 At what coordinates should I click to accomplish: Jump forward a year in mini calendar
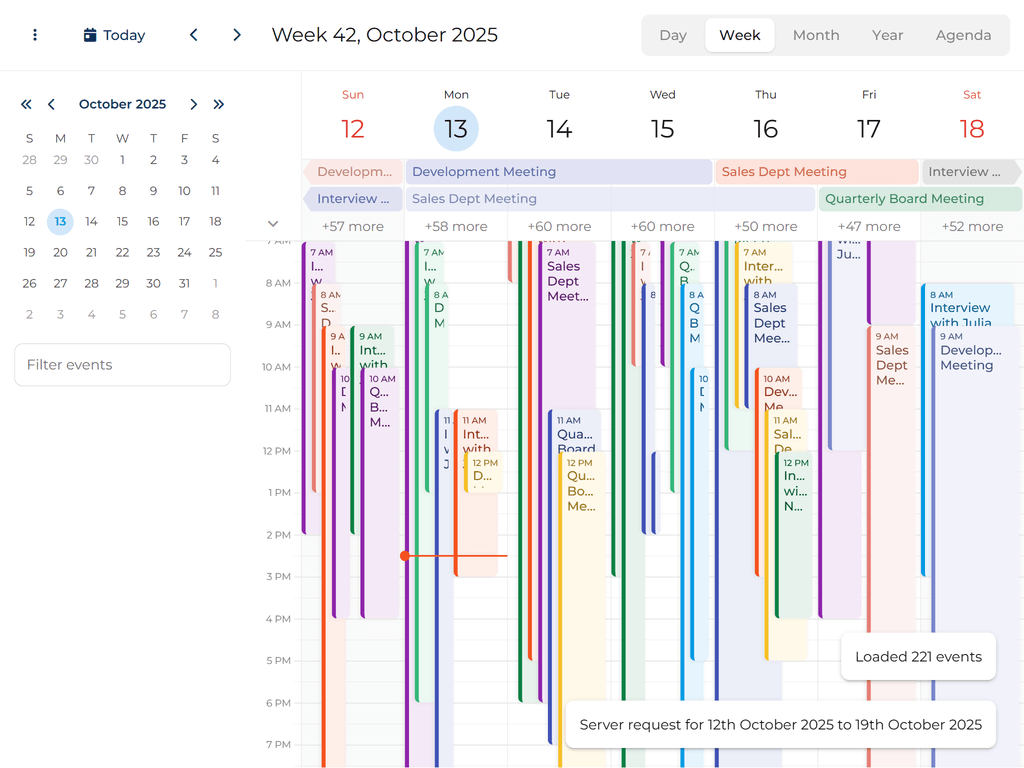[219, 104]
